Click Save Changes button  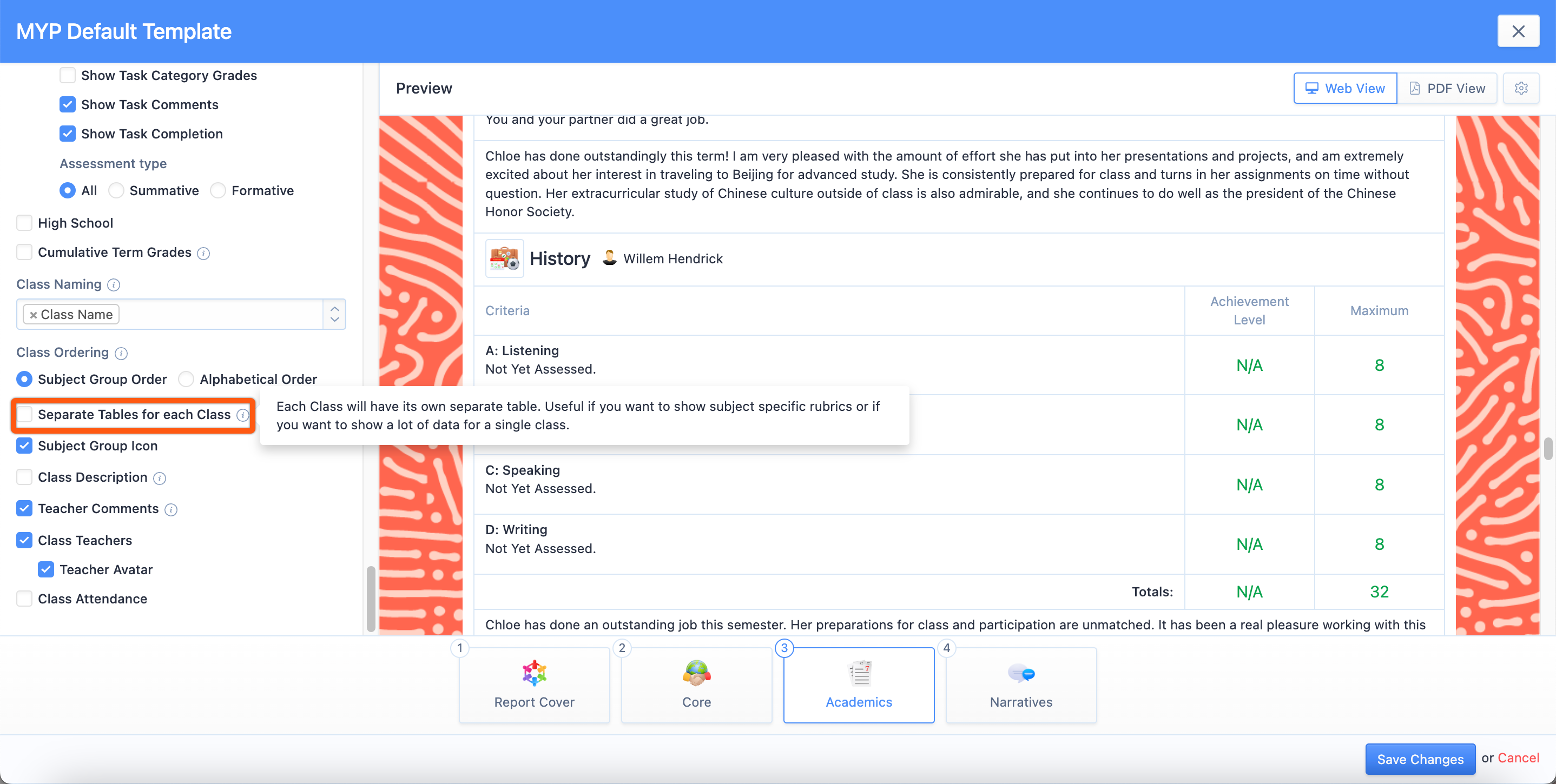click(1420, 759)
